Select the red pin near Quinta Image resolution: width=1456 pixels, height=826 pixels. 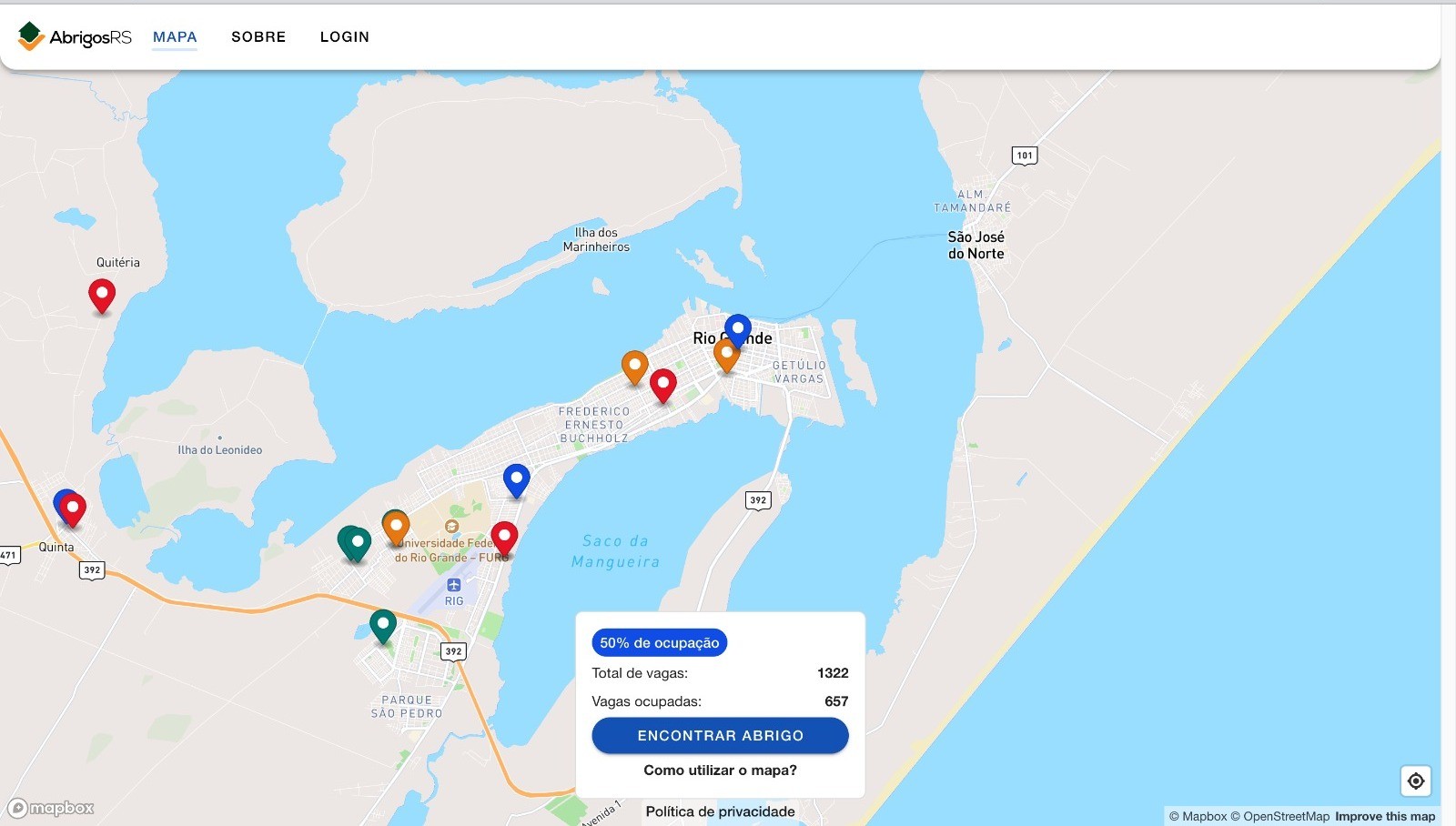pyautogui.click(x=73, y=509)
